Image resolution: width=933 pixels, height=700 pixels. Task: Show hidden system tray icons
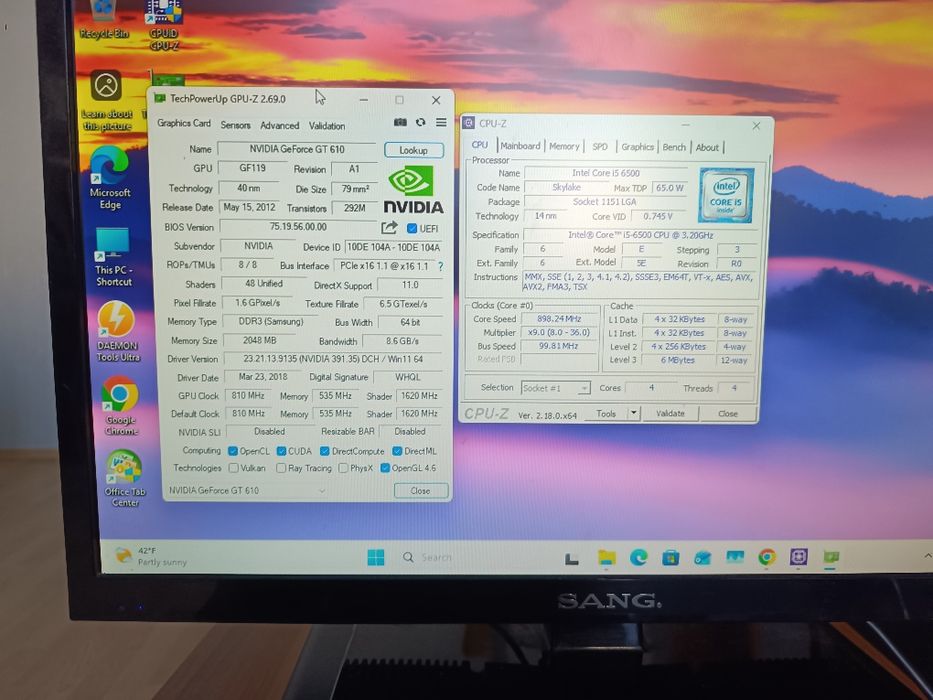point(926,556)
